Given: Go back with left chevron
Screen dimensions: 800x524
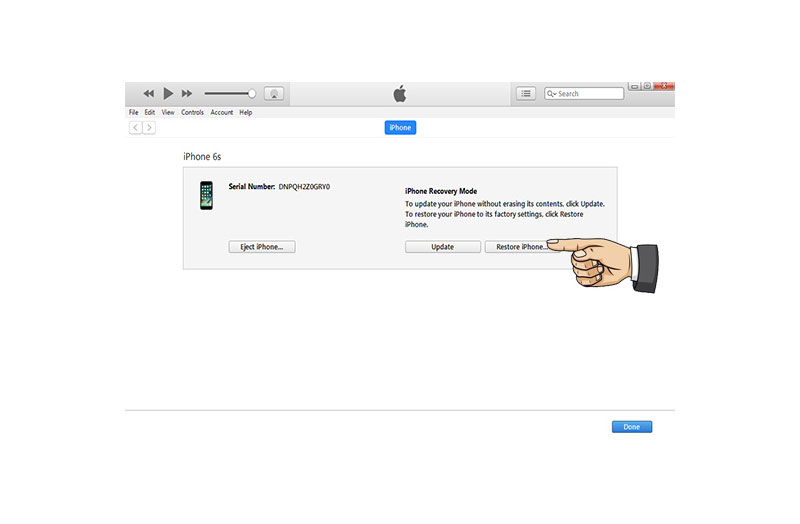Looking at the screenshot, I should pyautogui.click(x=135, y=128).
